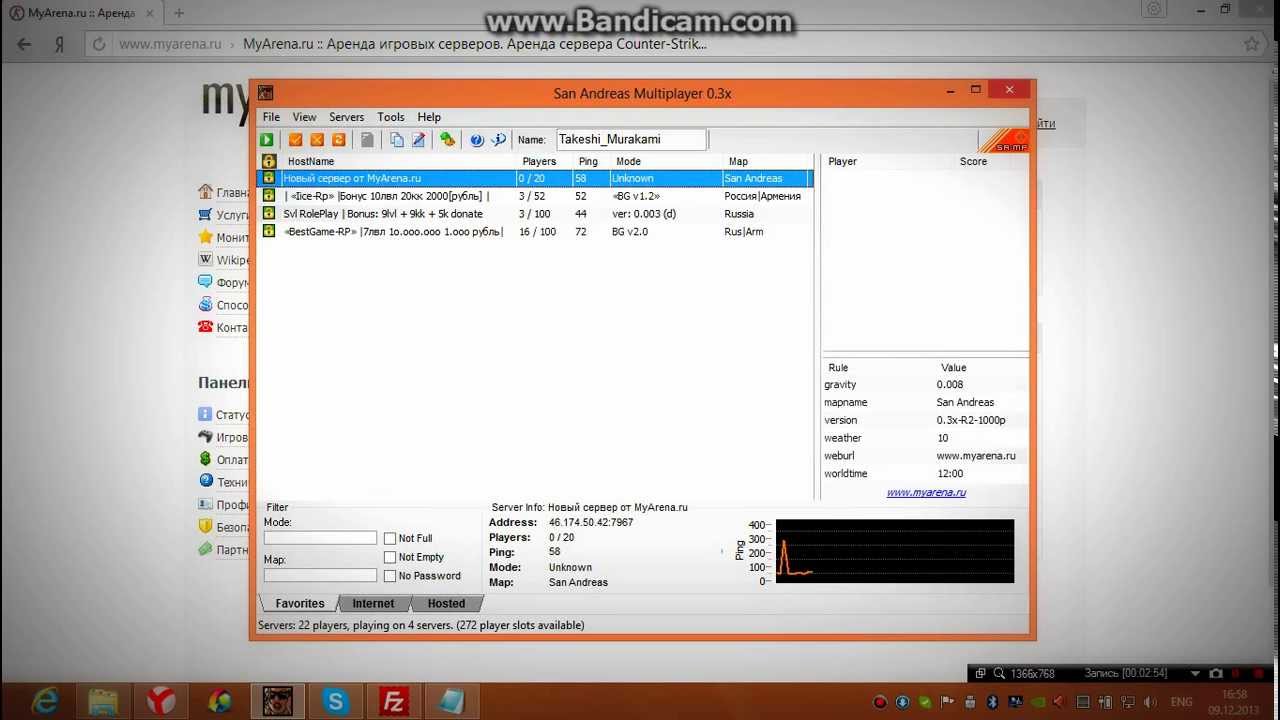Switch to the Internet tab
The height and width of the screenshot is (720, 1280).
(x=373, y=603)
